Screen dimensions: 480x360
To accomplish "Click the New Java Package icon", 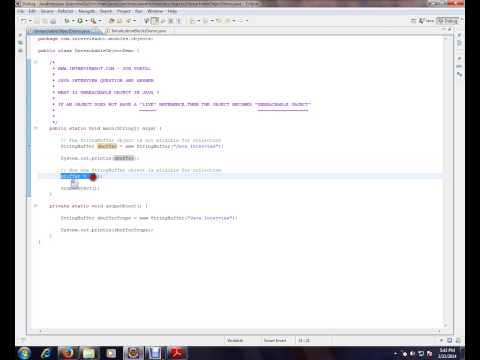I will pos(112,21).
